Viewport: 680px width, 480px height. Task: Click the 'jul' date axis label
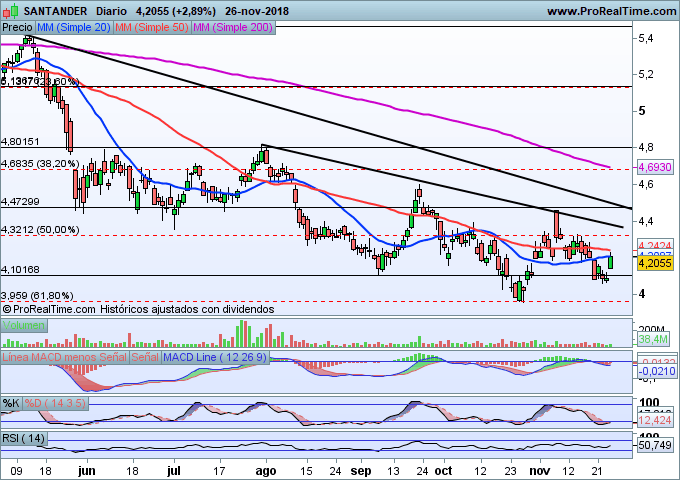[174, 471]
